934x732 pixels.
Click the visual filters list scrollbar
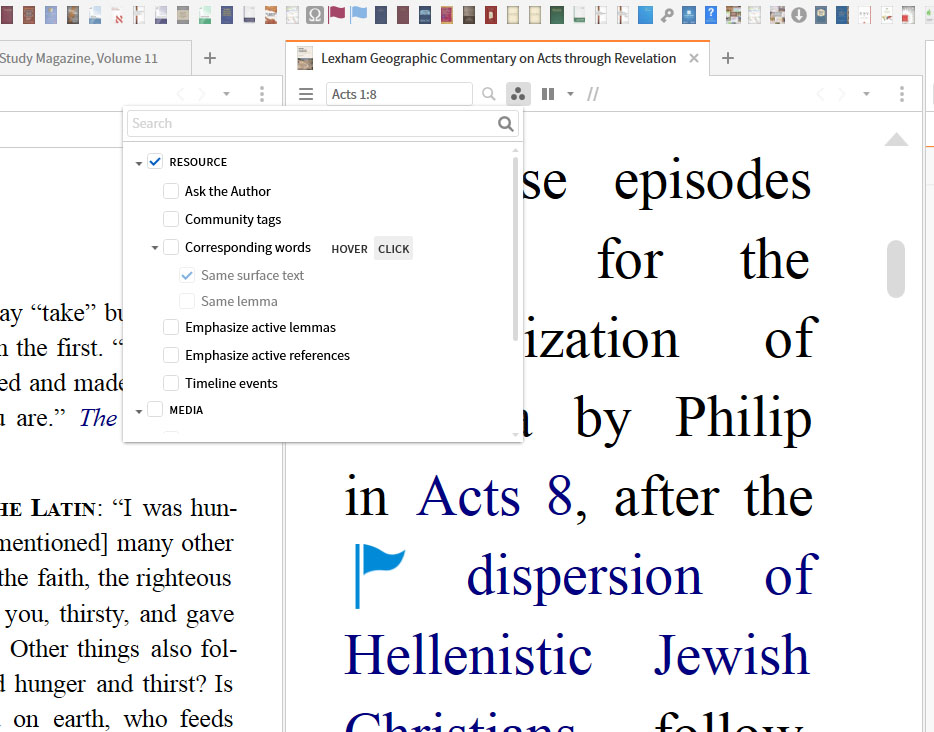pyautogui.click(x=515, y=249)
